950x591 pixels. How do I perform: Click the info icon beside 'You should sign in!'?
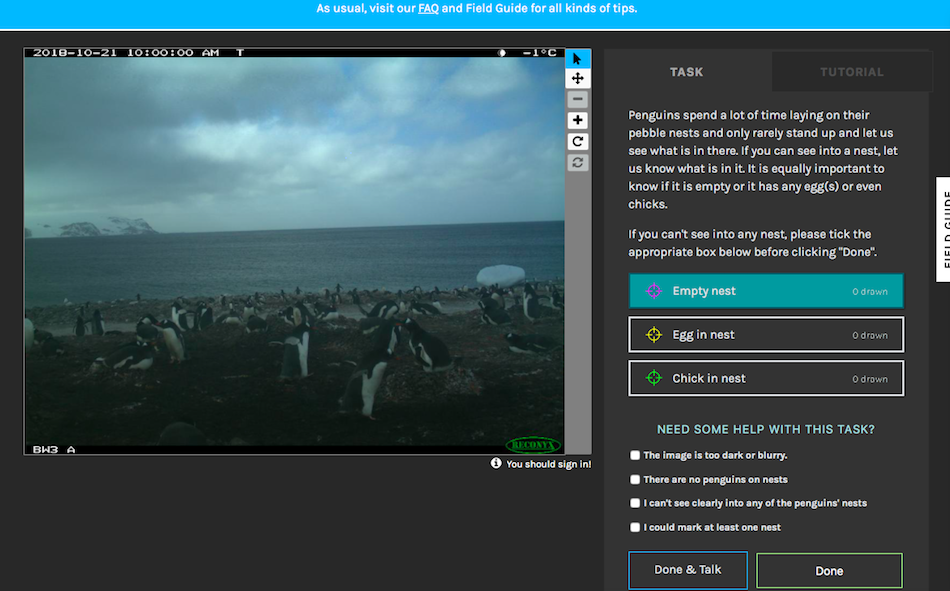(x=496, y=463)
